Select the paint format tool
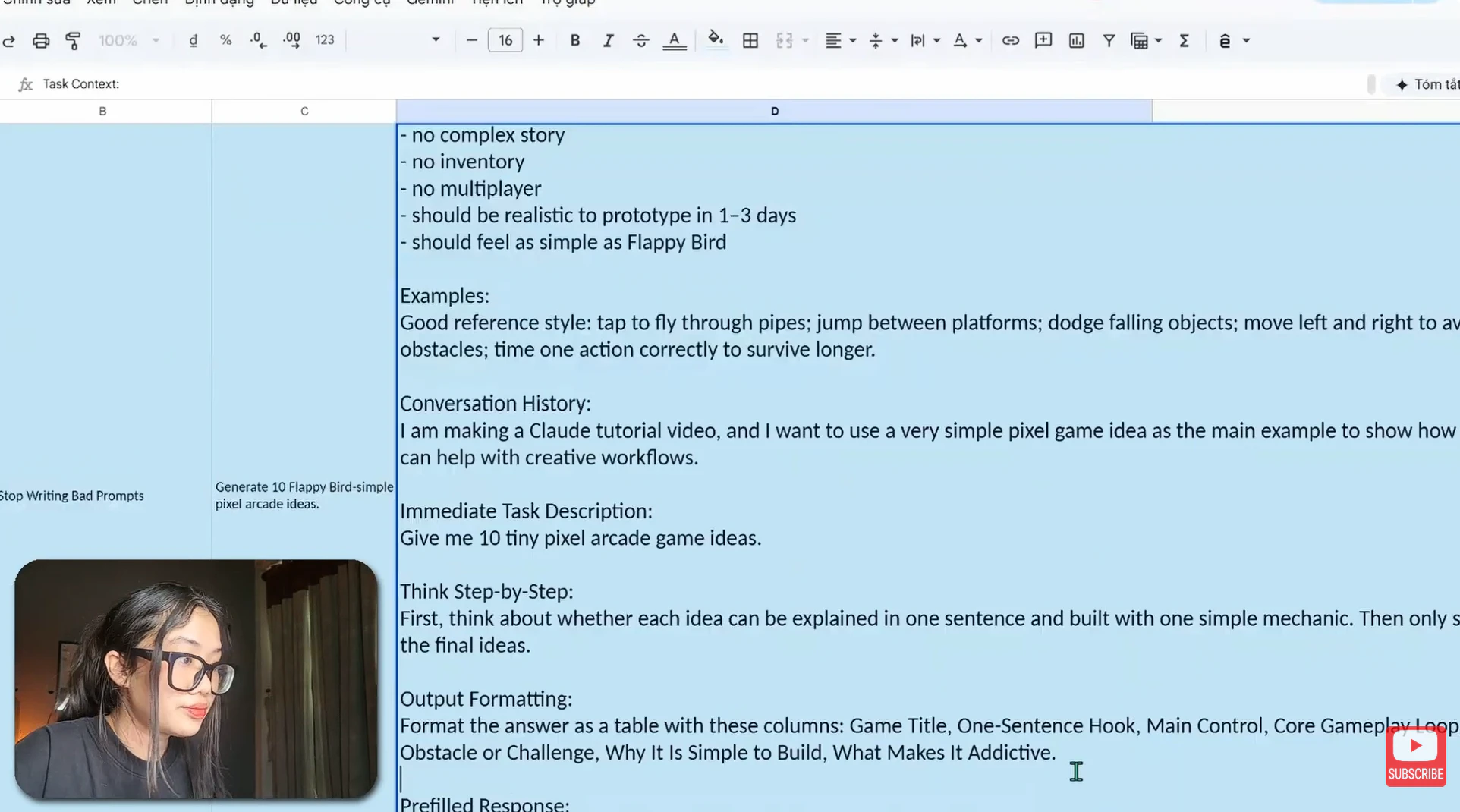The width and height of the screenshot is (1460, 812). [x=73, y=41]
